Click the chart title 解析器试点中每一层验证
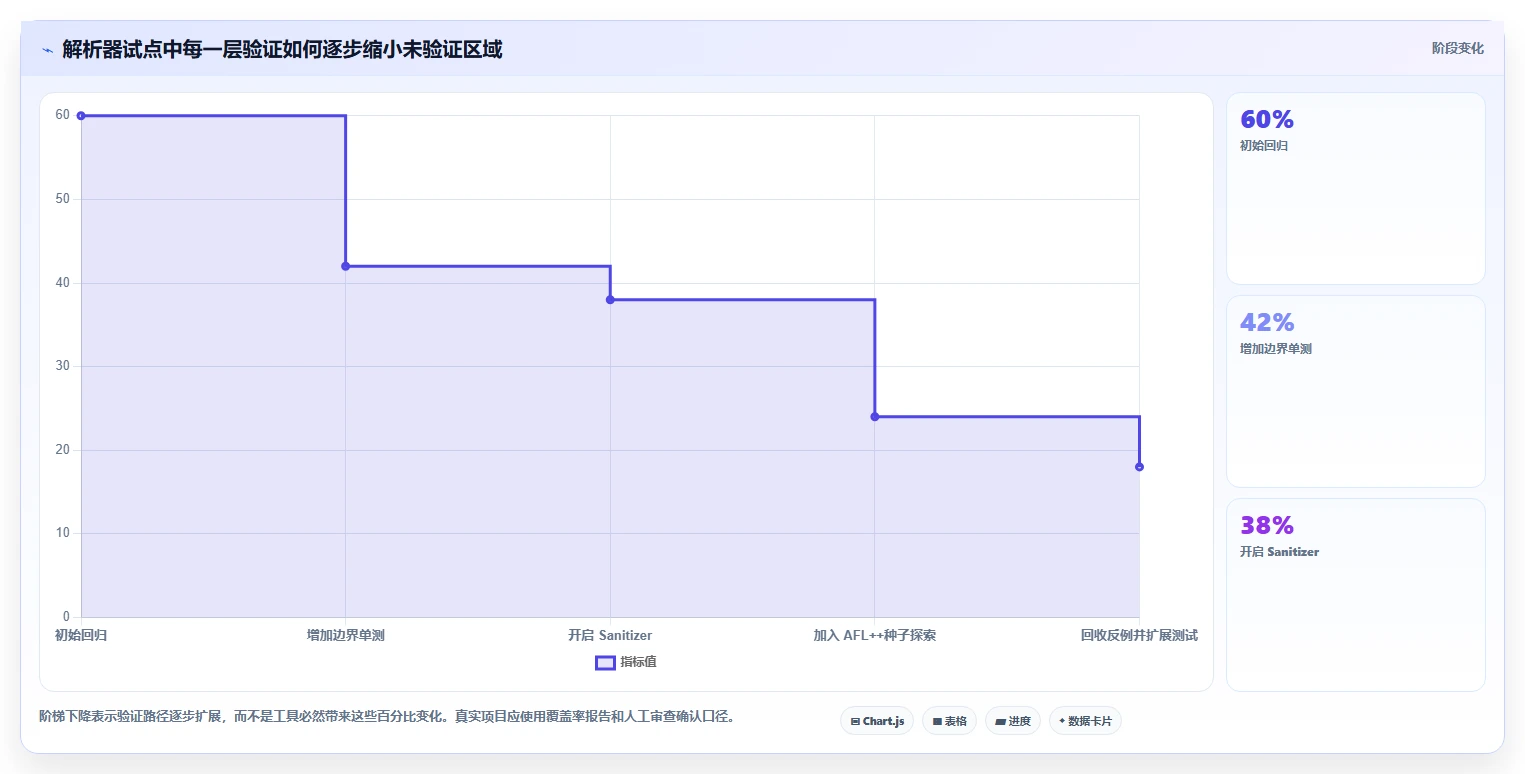 click(162, 49)
